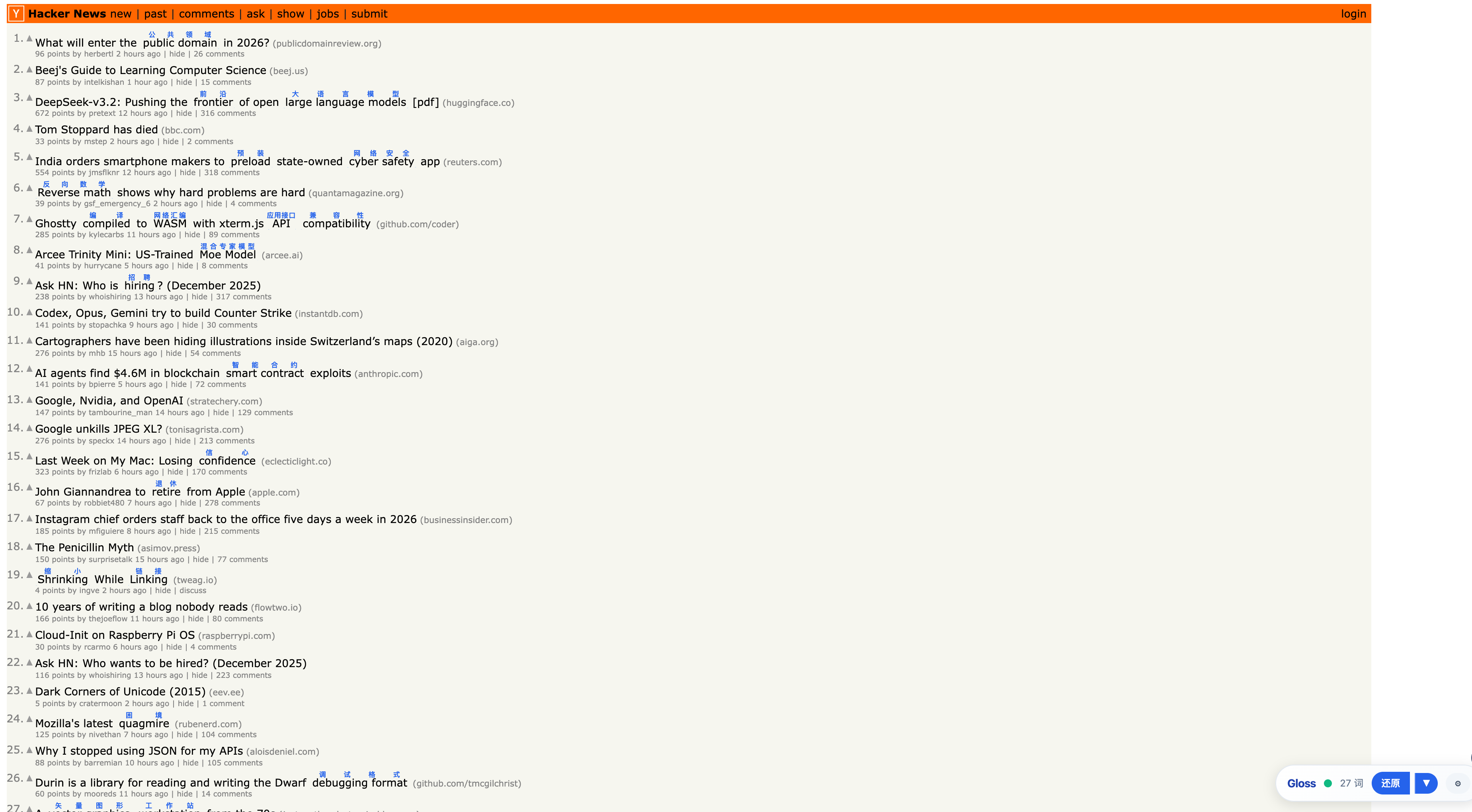
Task: Upvote the Tom Stoppard has died story
Action: 29,129
